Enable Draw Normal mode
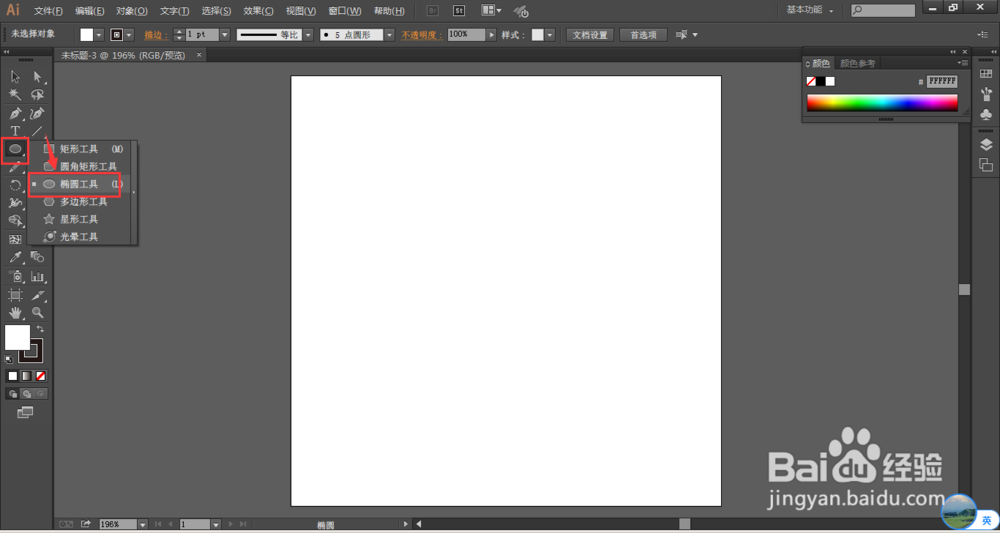The image size is (1000, 533). (x=12, y=394)
